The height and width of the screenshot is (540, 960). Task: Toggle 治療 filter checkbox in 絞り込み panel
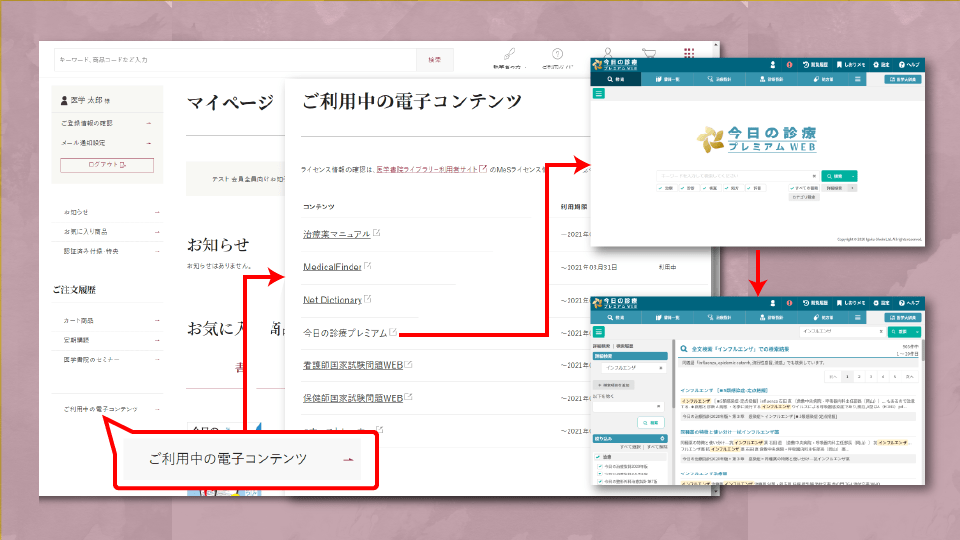598,457
